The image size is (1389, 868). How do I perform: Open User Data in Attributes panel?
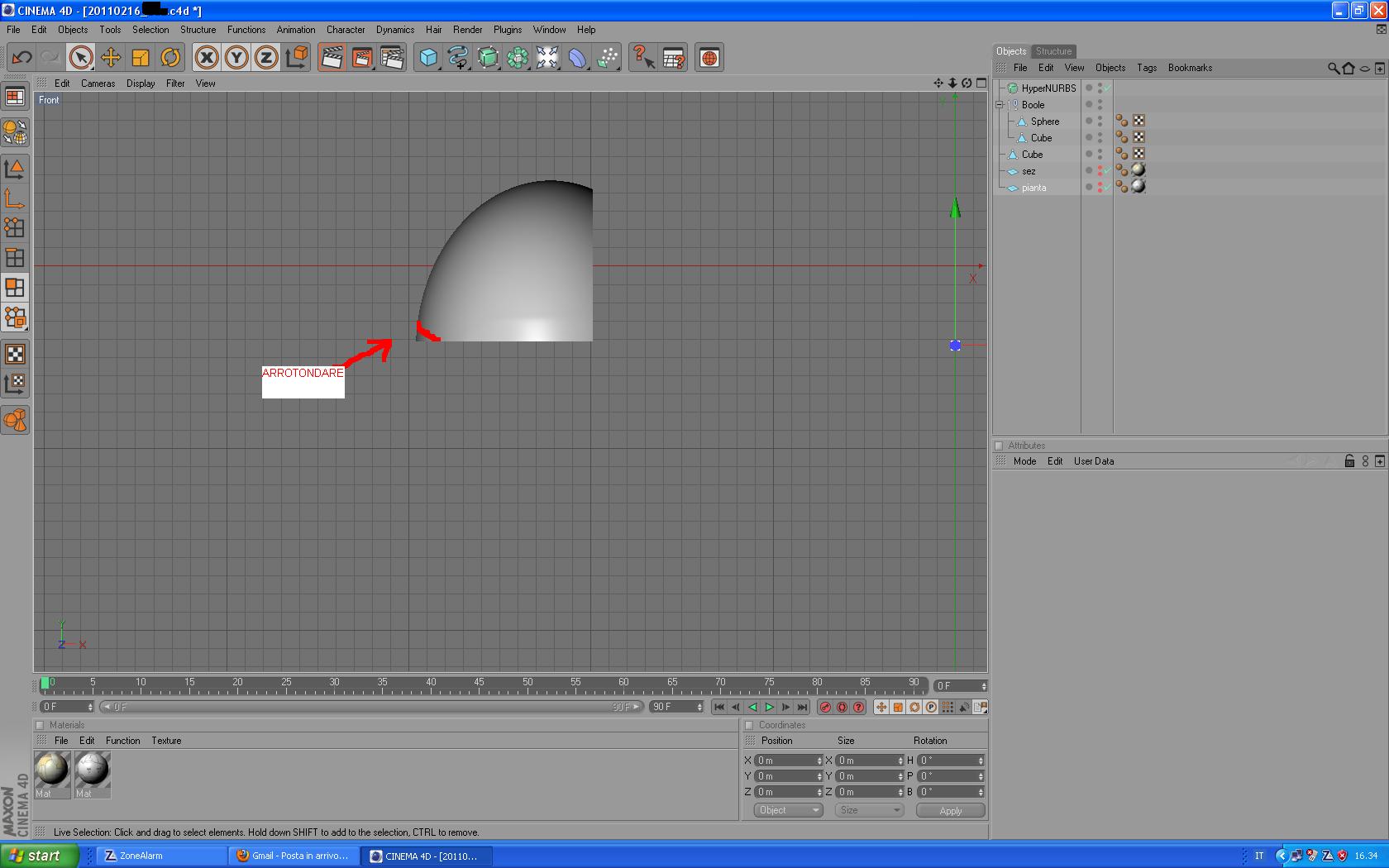(1094, 461)
